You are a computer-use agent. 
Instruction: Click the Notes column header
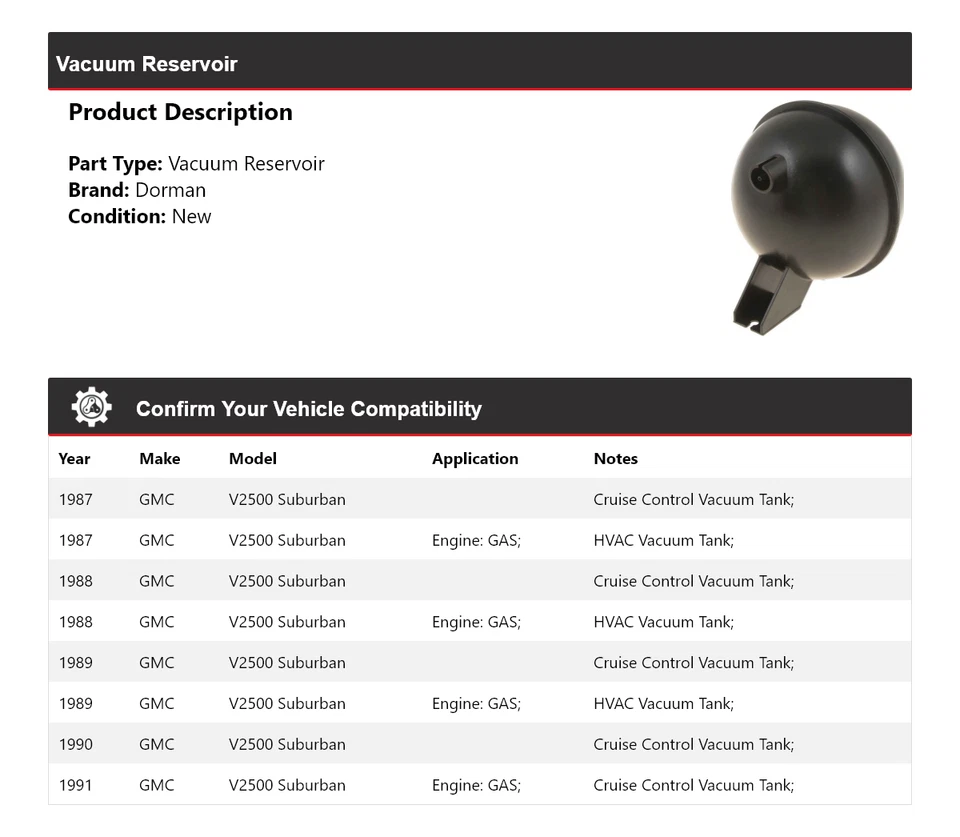click(x=615, y=459)
